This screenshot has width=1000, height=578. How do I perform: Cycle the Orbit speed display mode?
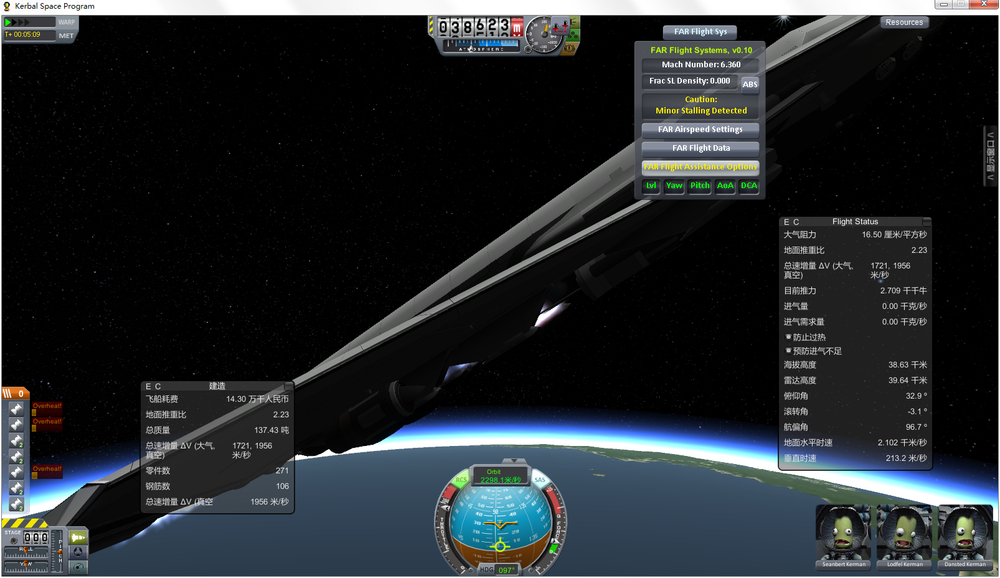coord(500,476)
